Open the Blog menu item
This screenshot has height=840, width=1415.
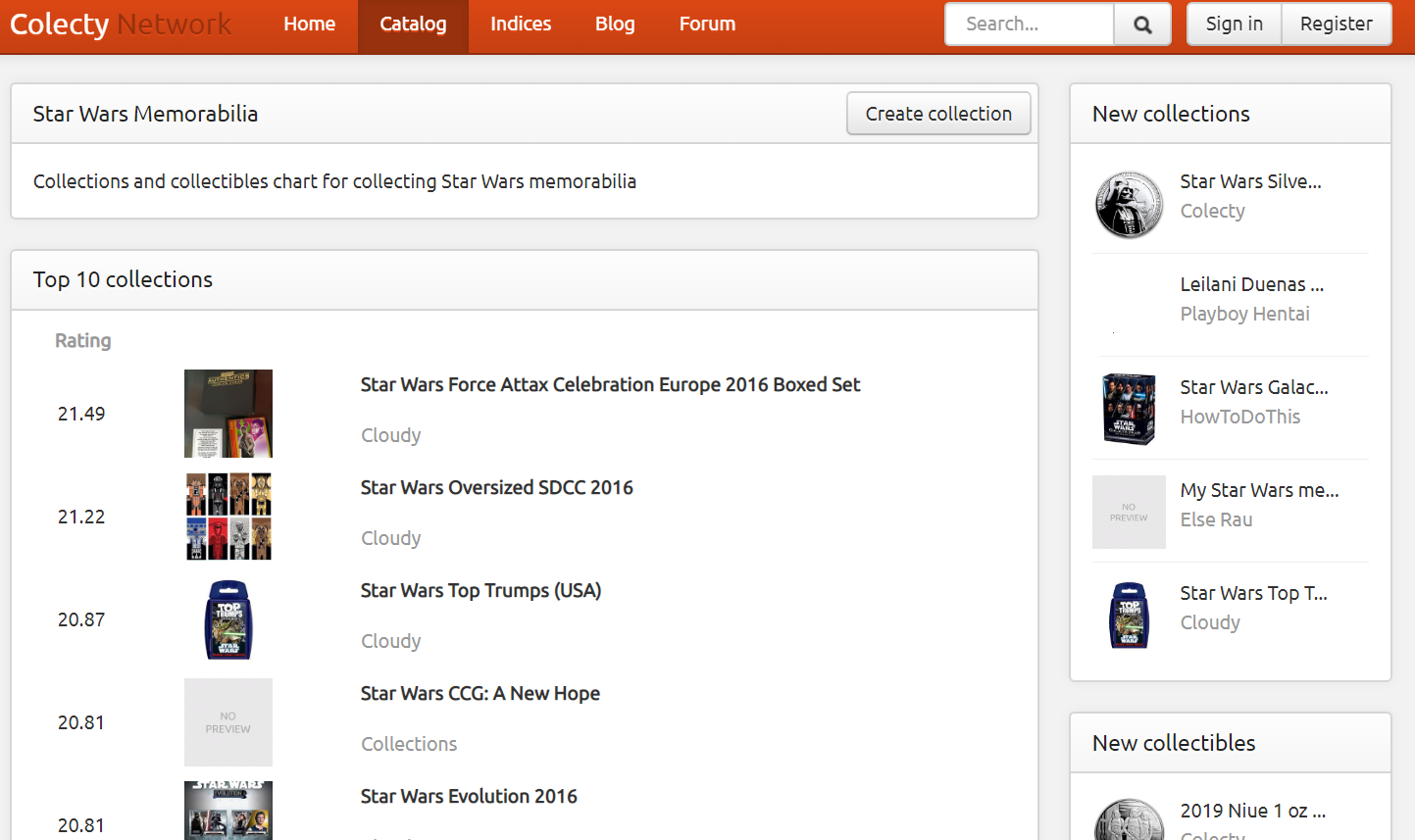(615, 24)
